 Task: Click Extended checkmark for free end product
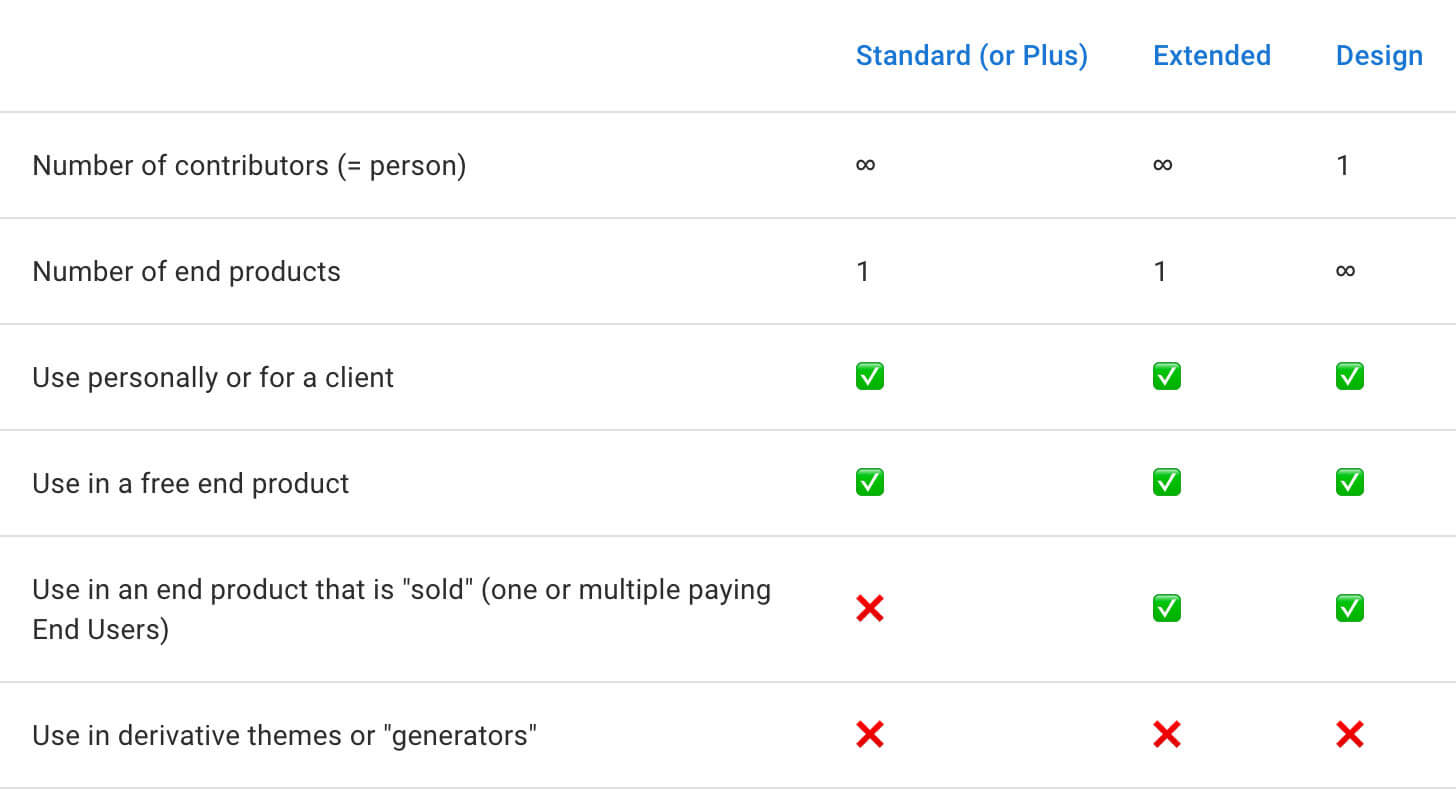point(1167,483)
